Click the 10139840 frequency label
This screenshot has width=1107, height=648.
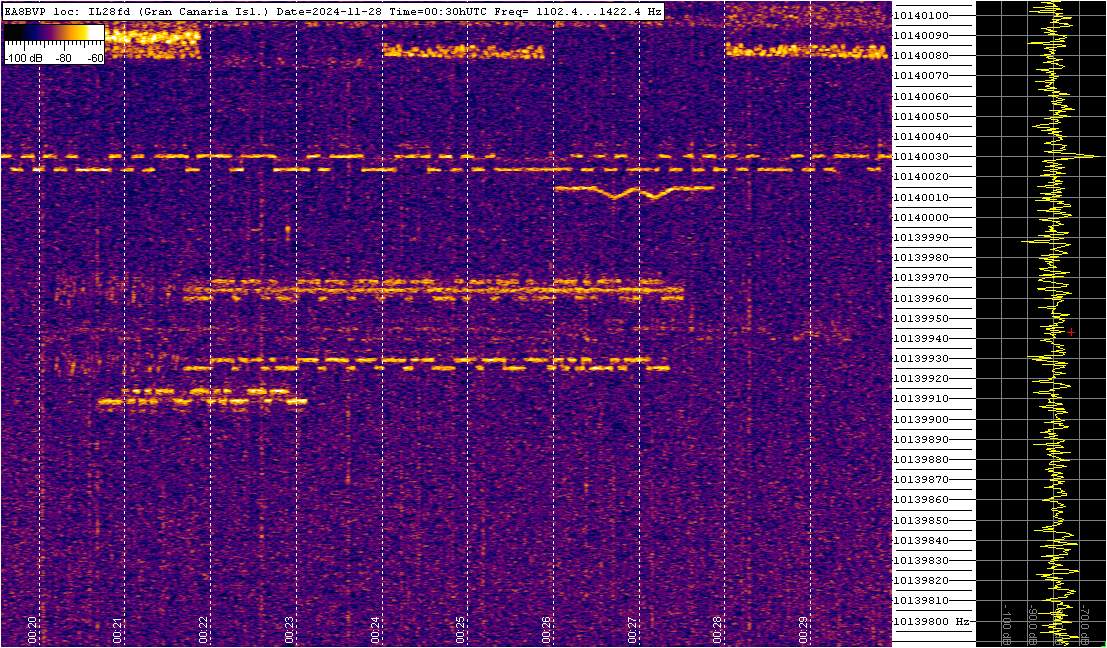[921, 541]
